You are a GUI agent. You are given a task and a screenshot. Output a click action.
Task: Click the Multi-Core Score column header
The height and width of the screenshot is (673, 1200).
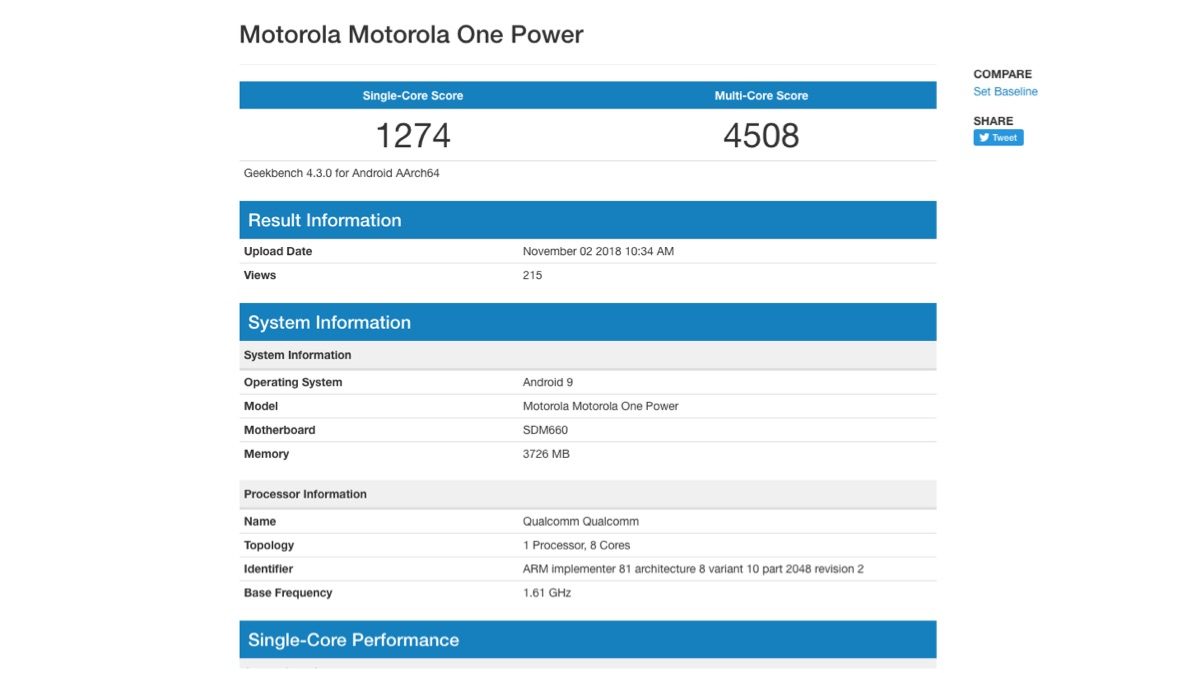point(761,96)
